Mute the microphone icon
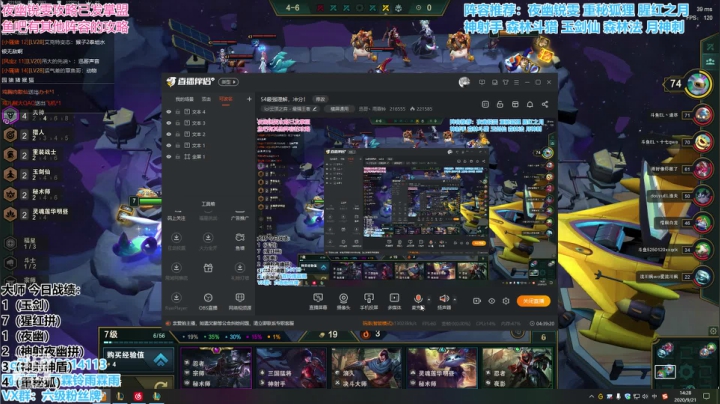 418,299
